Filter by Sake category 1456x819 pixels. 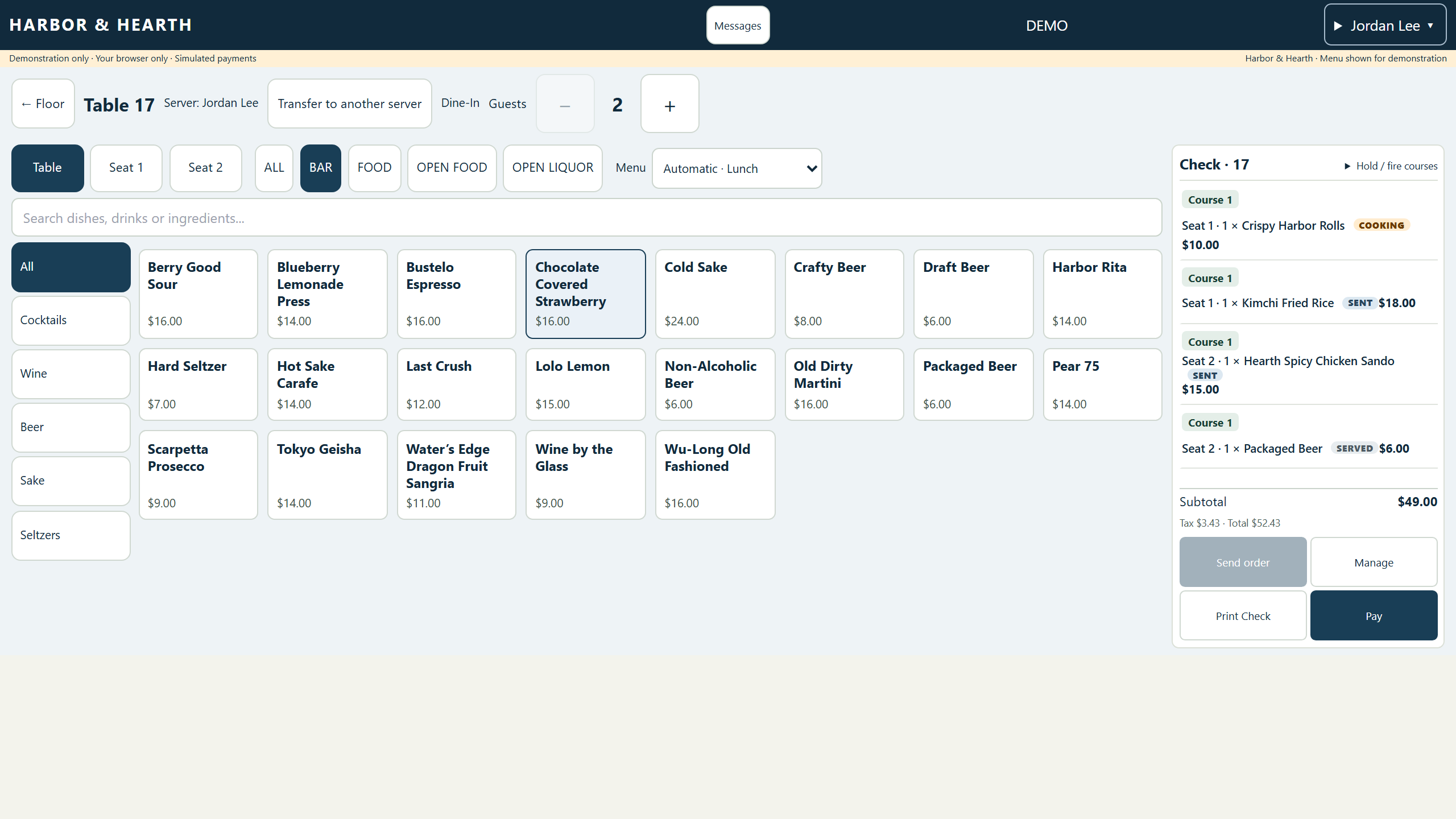(71, 481)
